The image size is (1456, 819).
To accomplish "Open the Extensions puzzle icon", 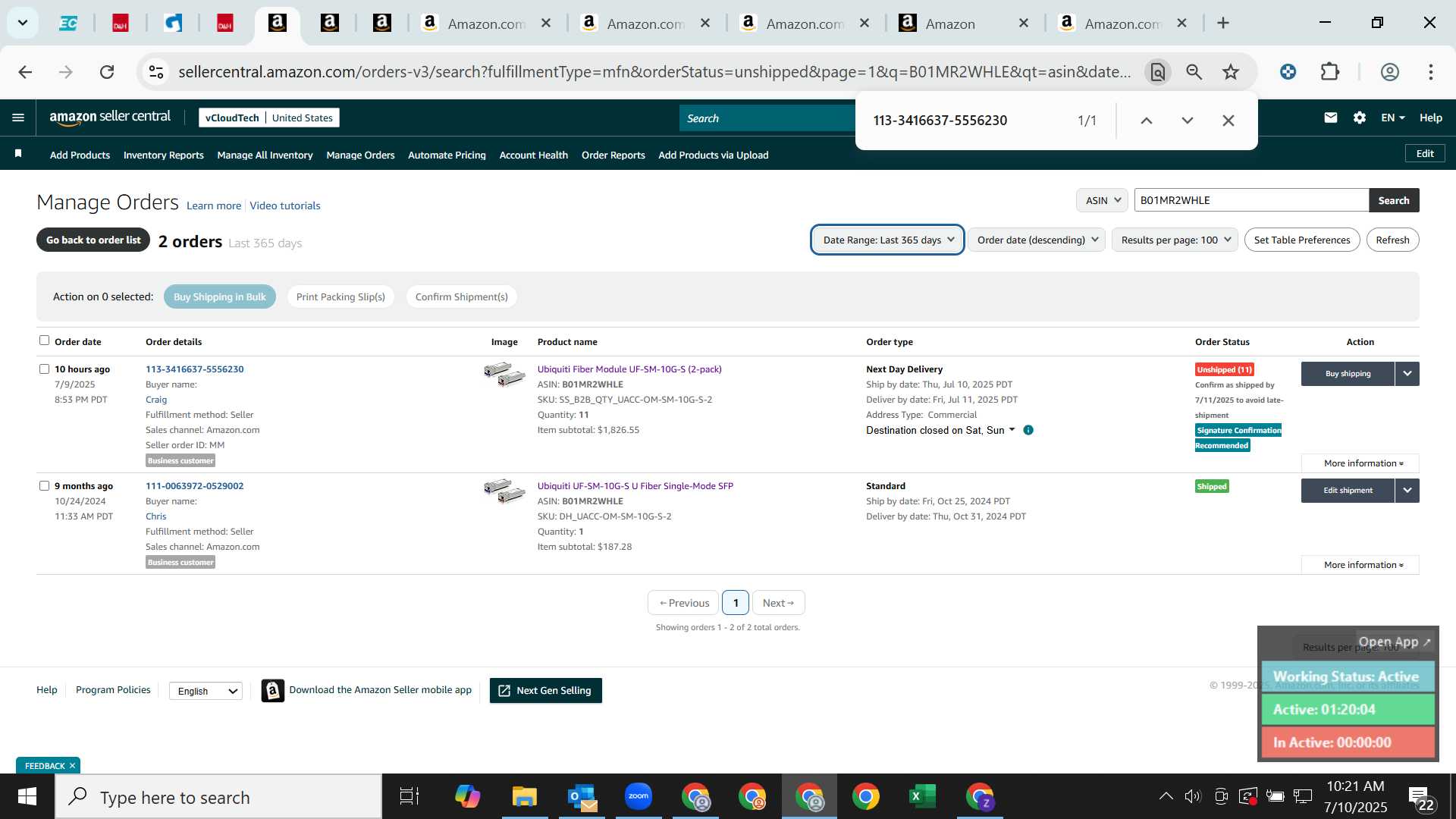I will pyautogui.click(x=1330, y=72).
